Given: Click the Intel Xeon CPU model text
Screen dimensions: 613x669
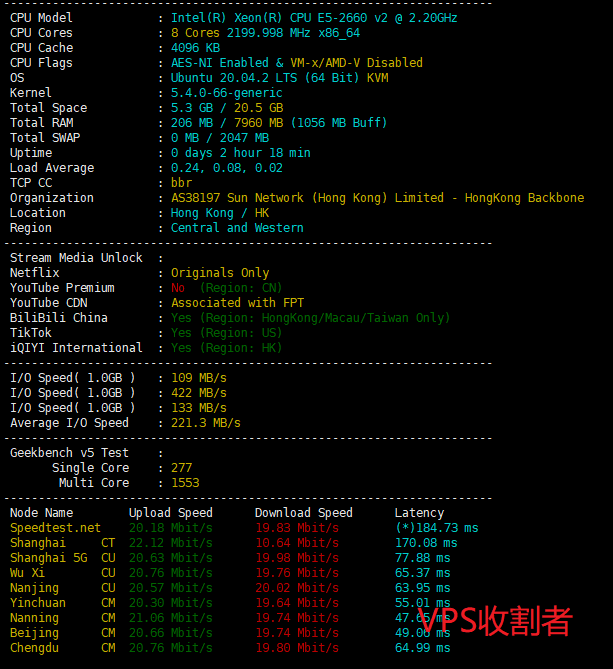Looking at the screenshot, I should tap(314, 18).
